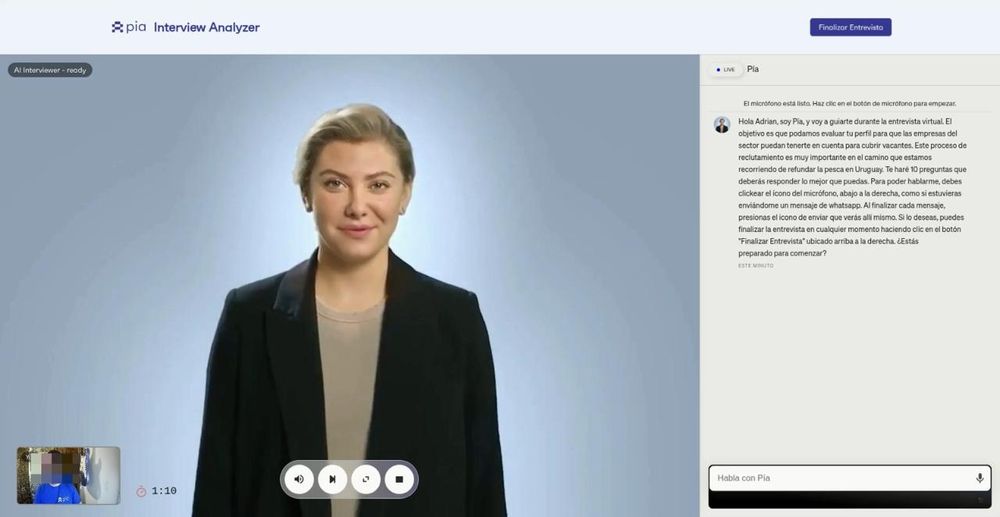The image size is (1000, 517).
Task: Click the Pía name in chat header
Action: [x=753, y=69]
